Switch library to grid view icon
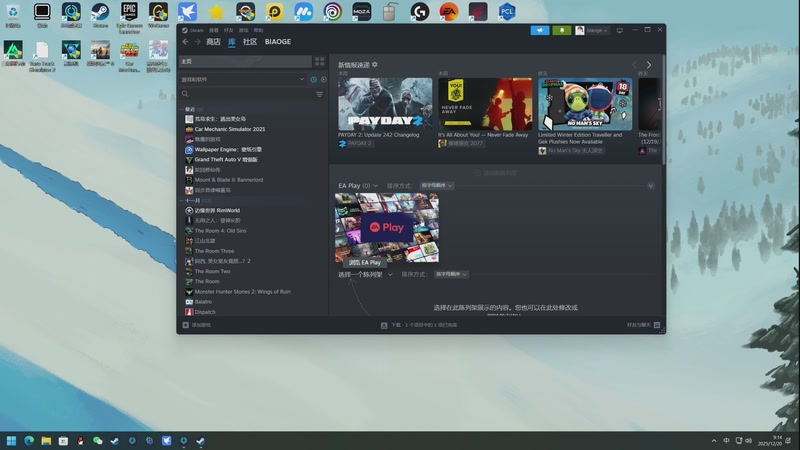 tap(320, 61)
